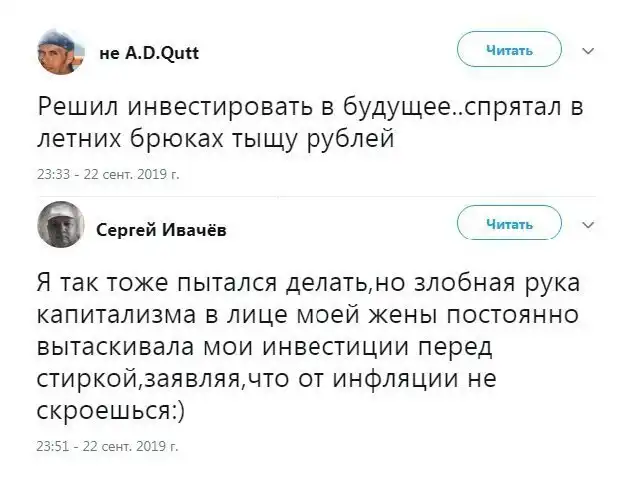This screenshot has height=479, width=634.
Task: Click the word "стиркой" in the reply
Action: [93, 381]
